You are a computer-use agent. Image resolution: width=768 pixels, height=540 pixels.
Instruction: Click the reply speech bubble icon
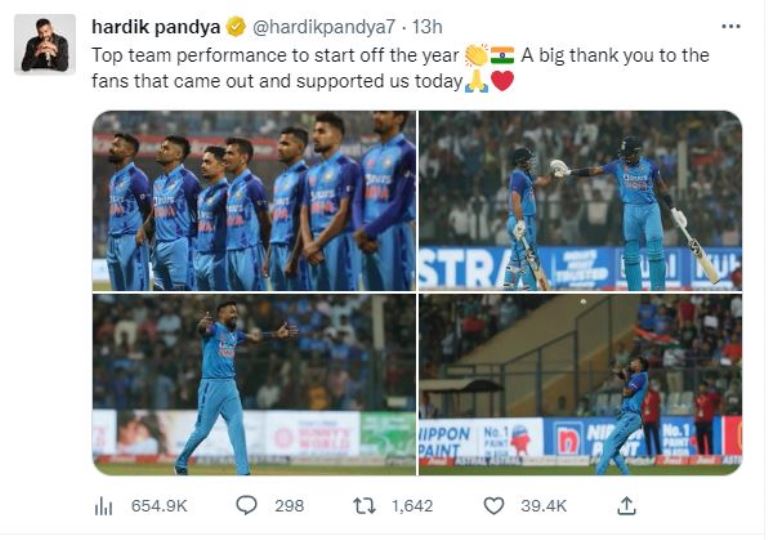246,506
